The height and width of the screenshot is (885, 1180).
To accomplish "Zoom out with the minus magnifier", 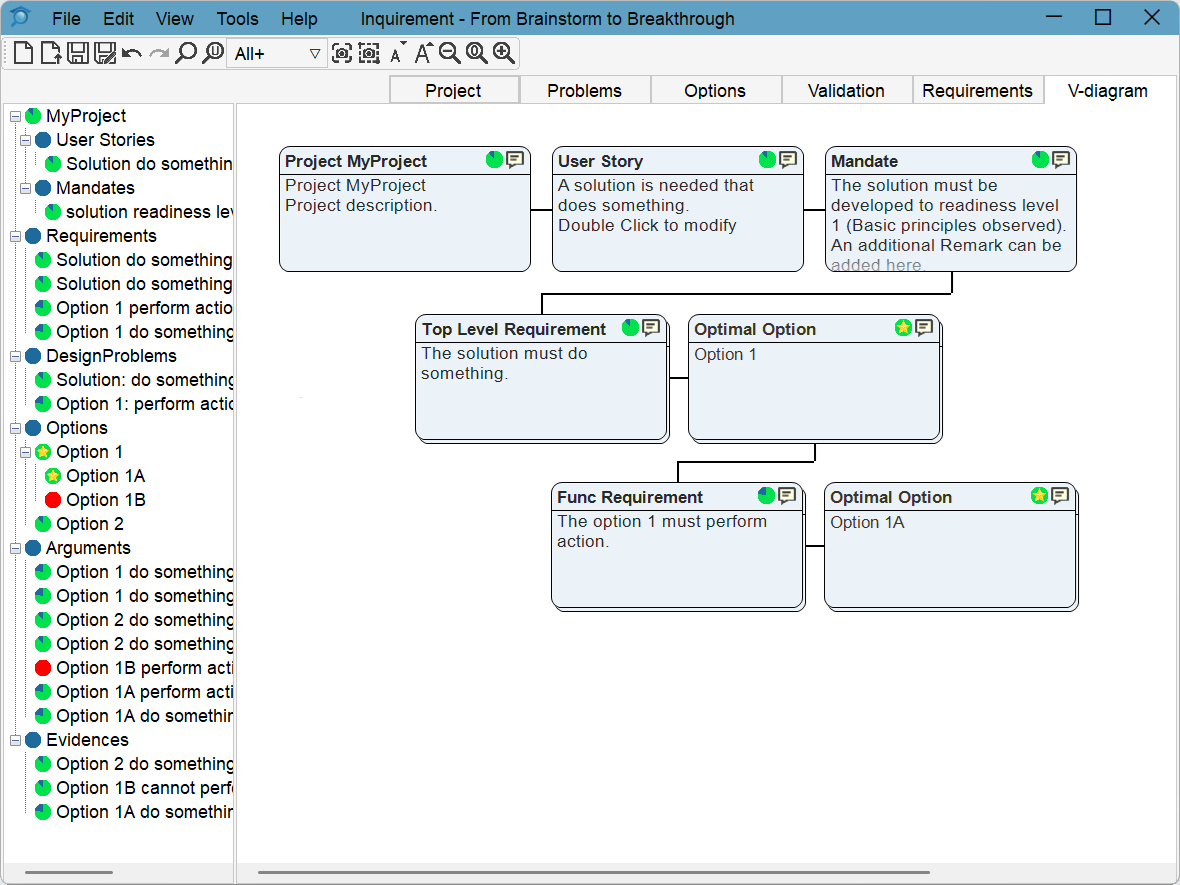I will click(449, 53).
